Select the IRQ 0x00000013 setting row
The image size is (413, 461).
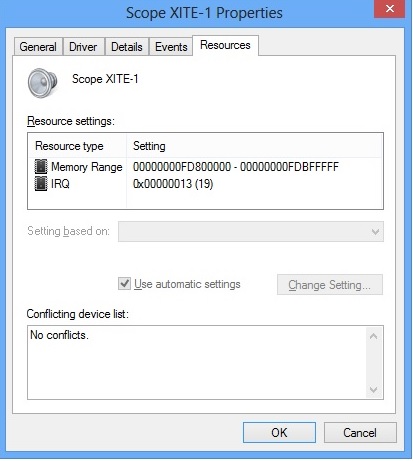click(x=205, y=184)
